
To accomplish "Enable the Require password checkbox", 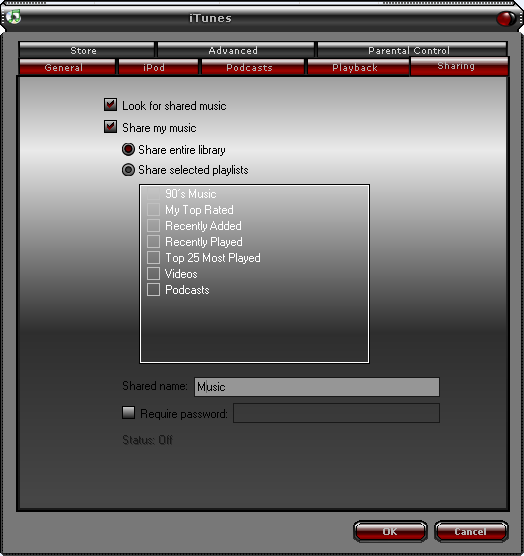I will tap(128, 413).
